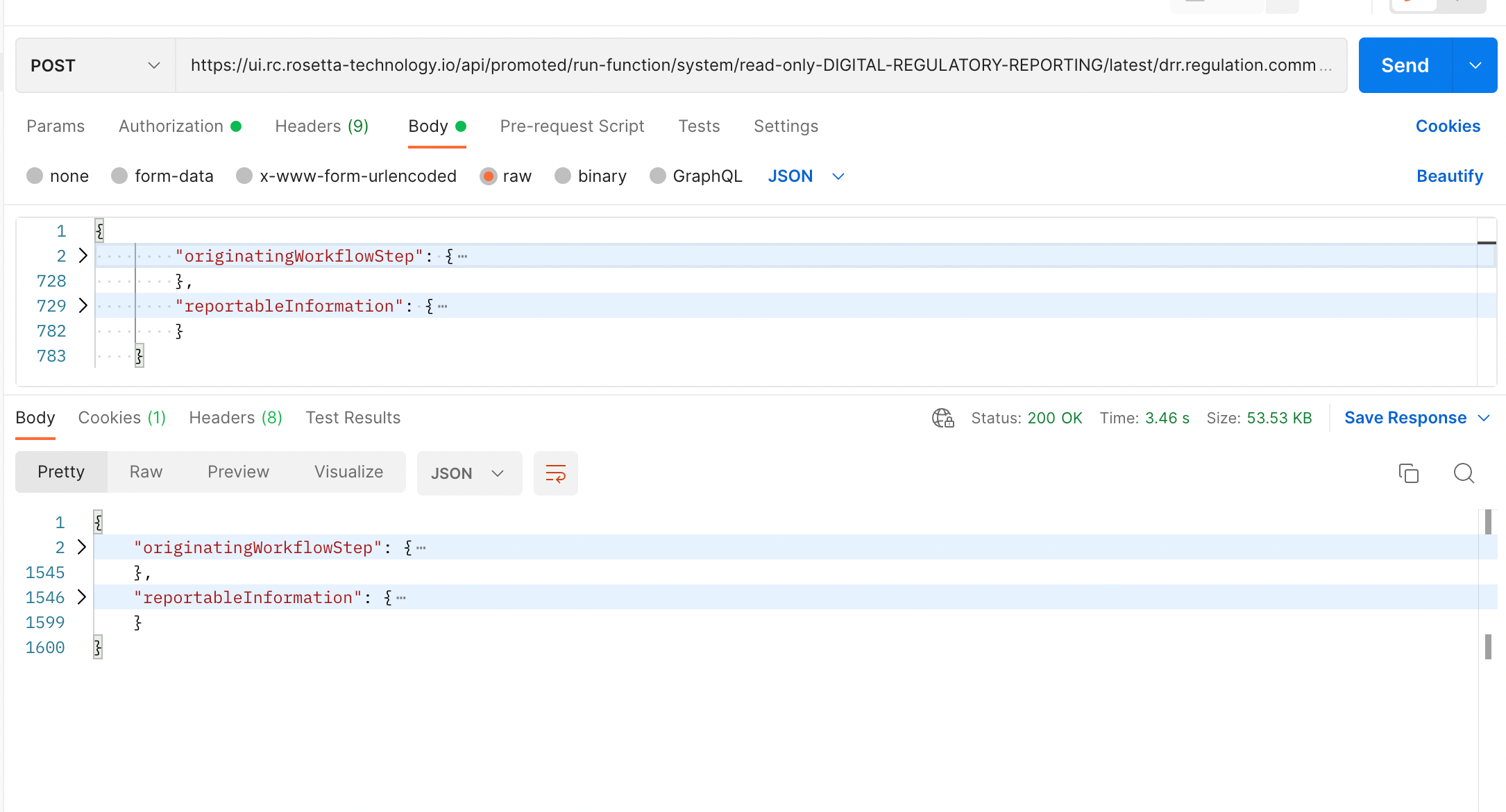Open the JSON language dropdown in request body
The height and width of the screenshot is (812, 1506).
tap(806, 176)
